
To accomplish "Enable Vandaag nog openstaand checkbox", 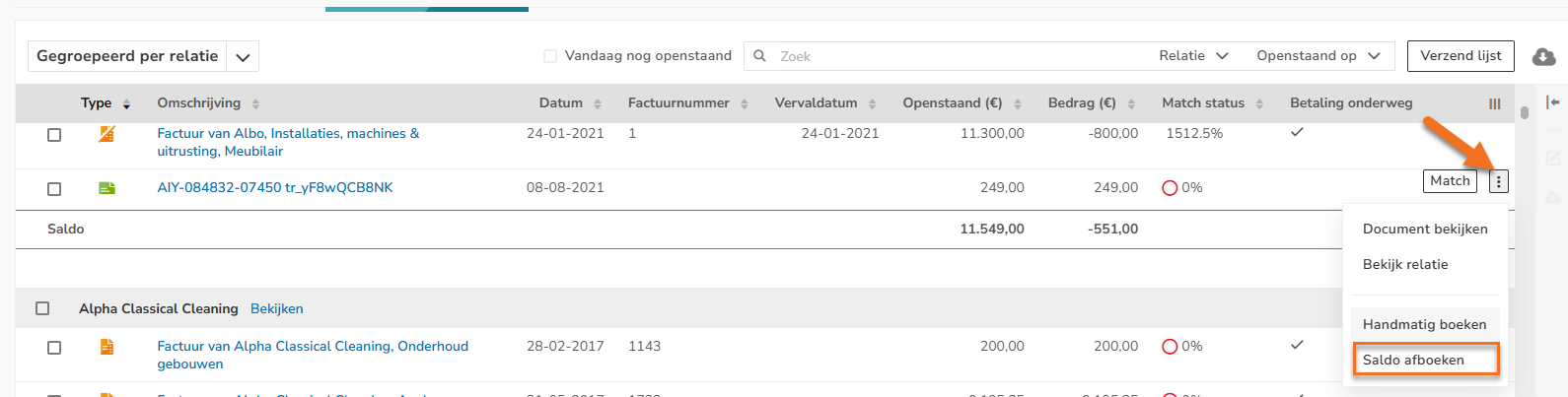I will pos(550,56).
